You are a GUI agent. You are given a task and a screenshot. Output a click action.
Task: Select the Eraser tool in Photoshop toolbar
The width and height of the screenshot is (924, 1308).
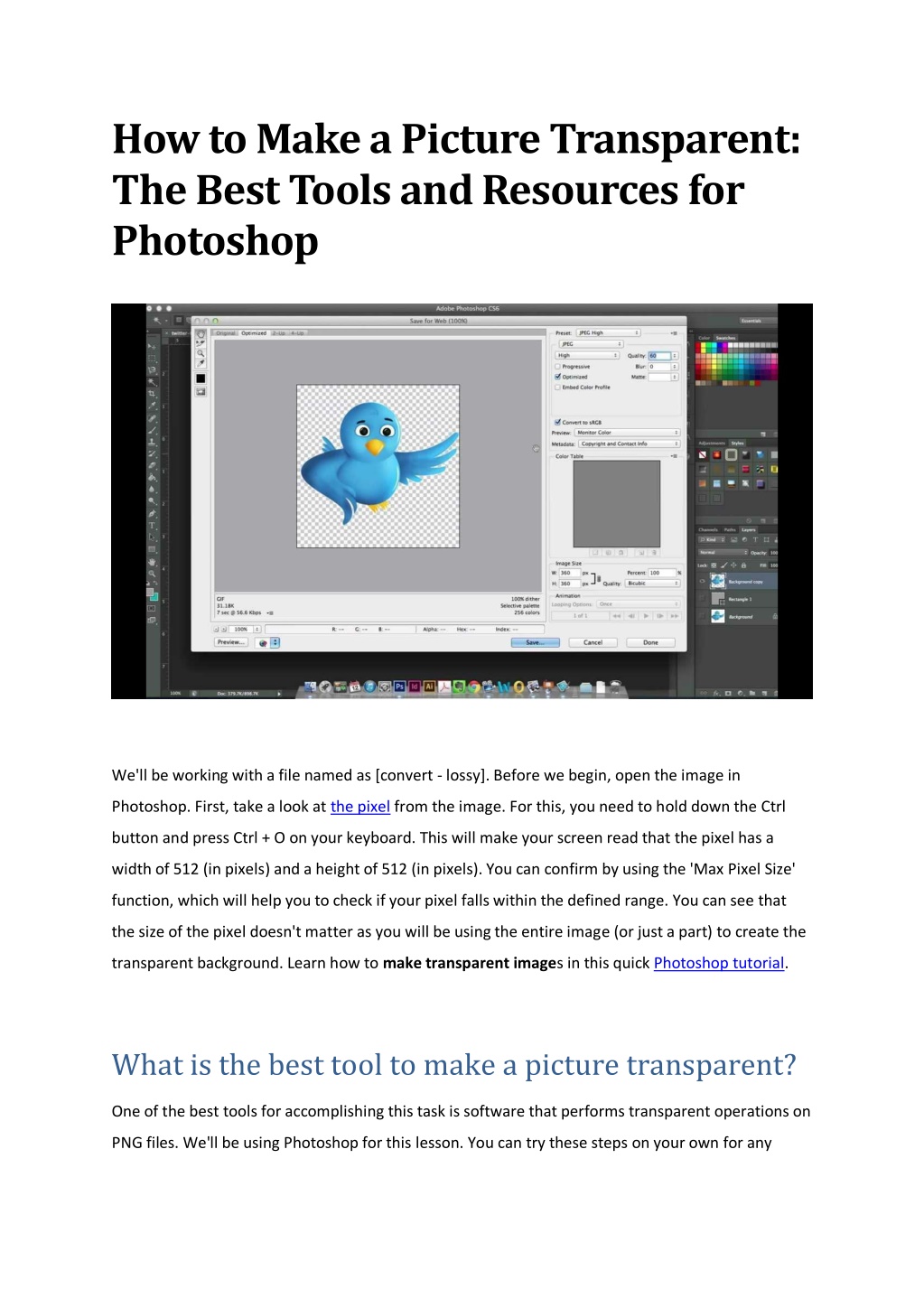coord(152,465)
